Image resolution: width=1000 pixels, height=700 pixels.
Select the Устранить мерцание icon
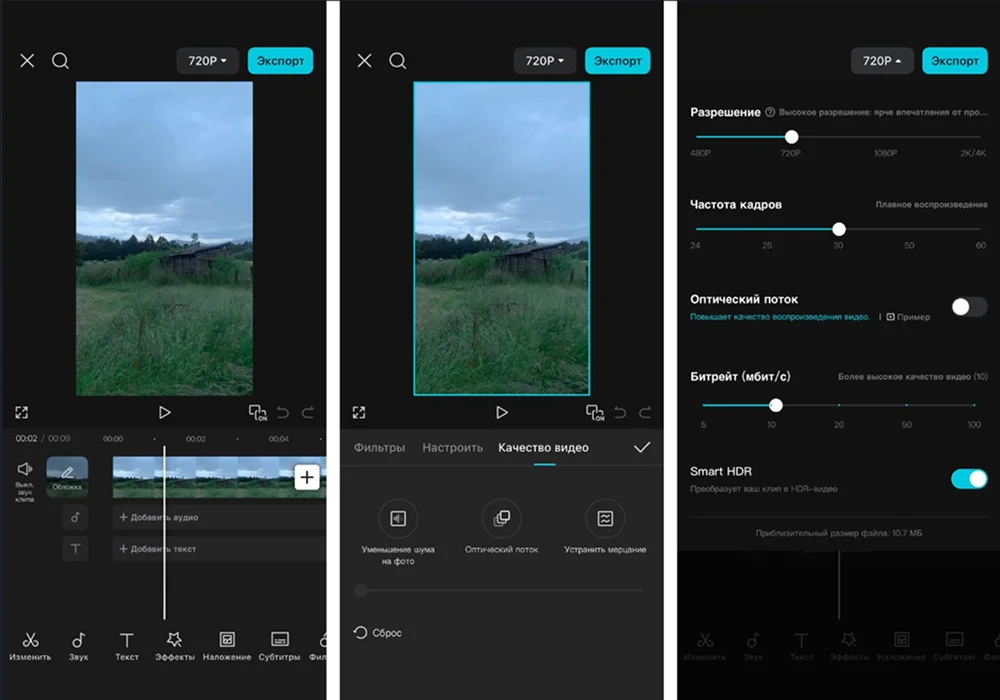pos(605,518)
